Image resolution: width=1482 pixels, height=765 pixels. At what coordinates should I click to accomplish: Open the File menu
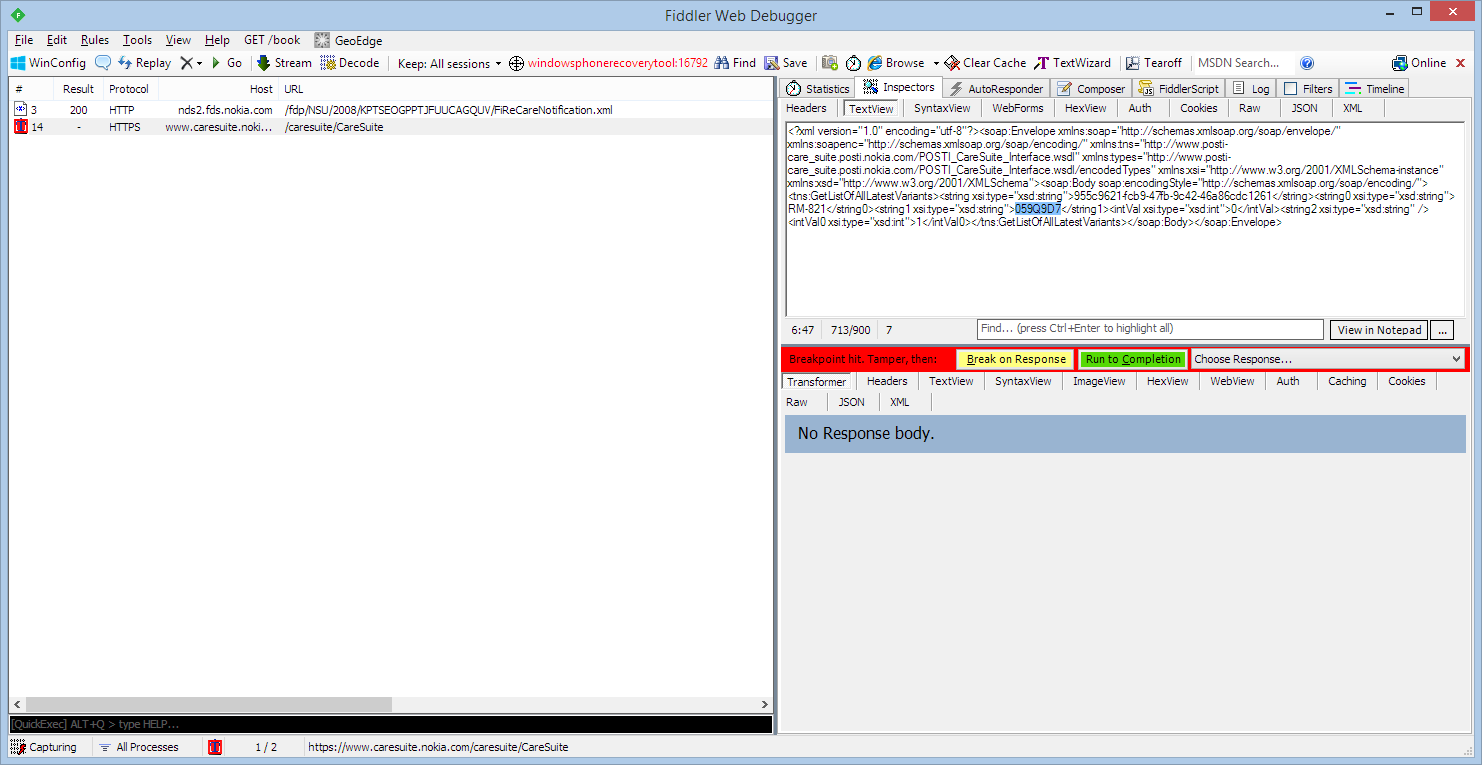(x=24, y=40)
